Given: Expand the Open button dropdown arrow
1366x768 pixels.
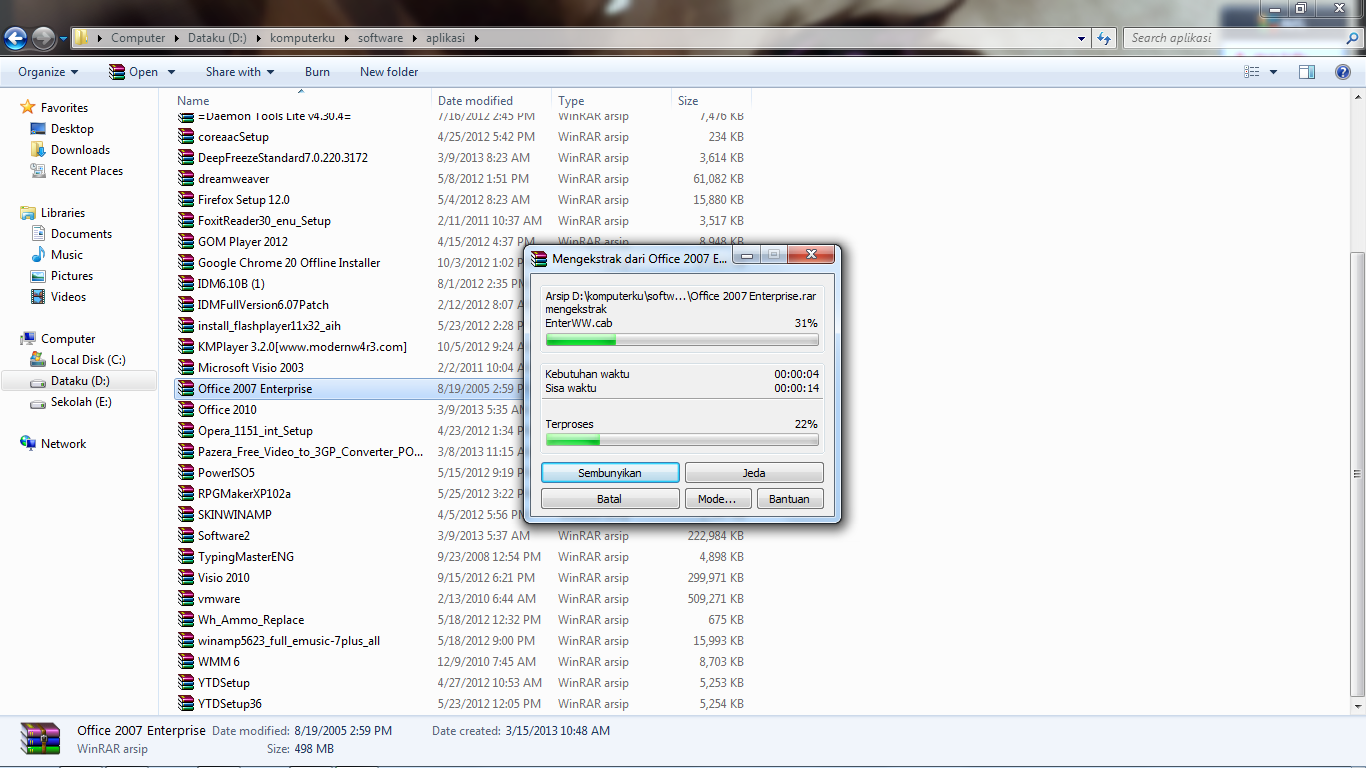Looking at the screenshot, I should (171, 72).
